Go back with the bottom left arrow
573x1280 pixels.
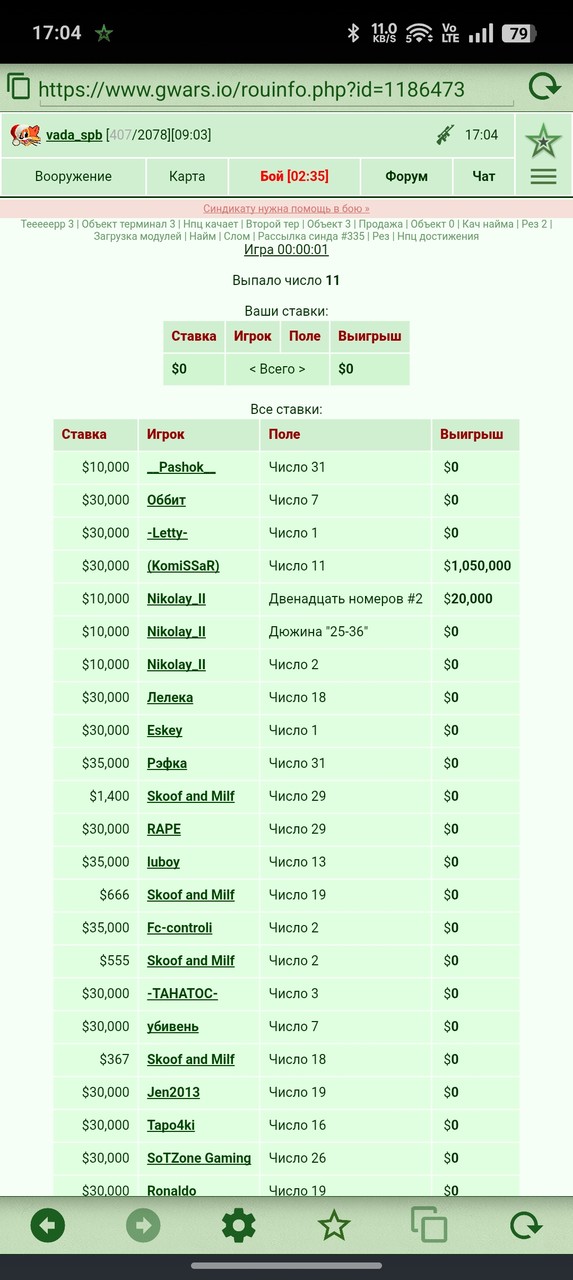(47, 1225)
